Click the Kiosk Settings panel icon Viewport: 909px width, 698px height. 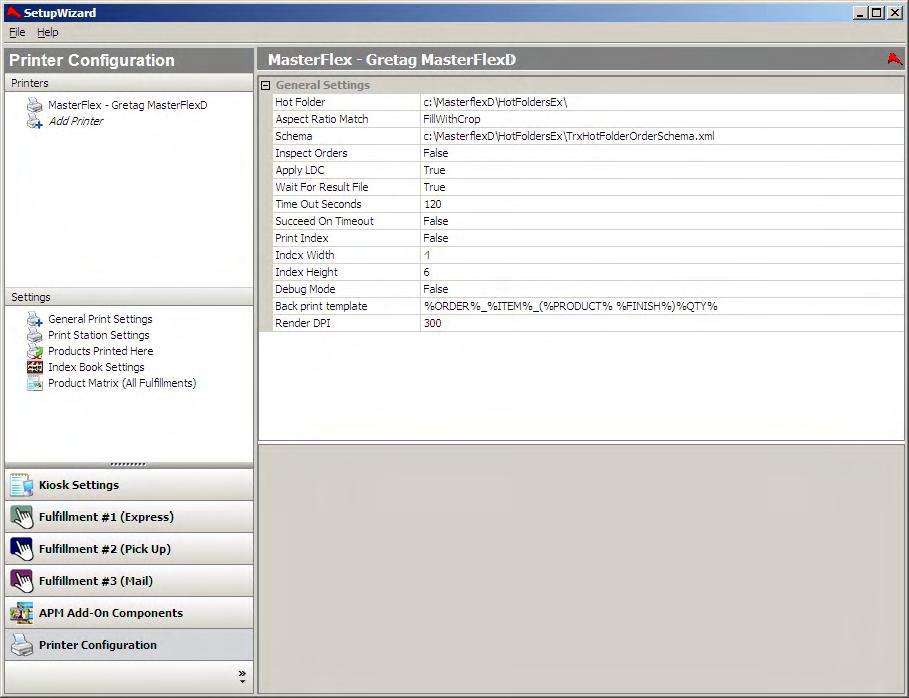click(x=22, y=485)
